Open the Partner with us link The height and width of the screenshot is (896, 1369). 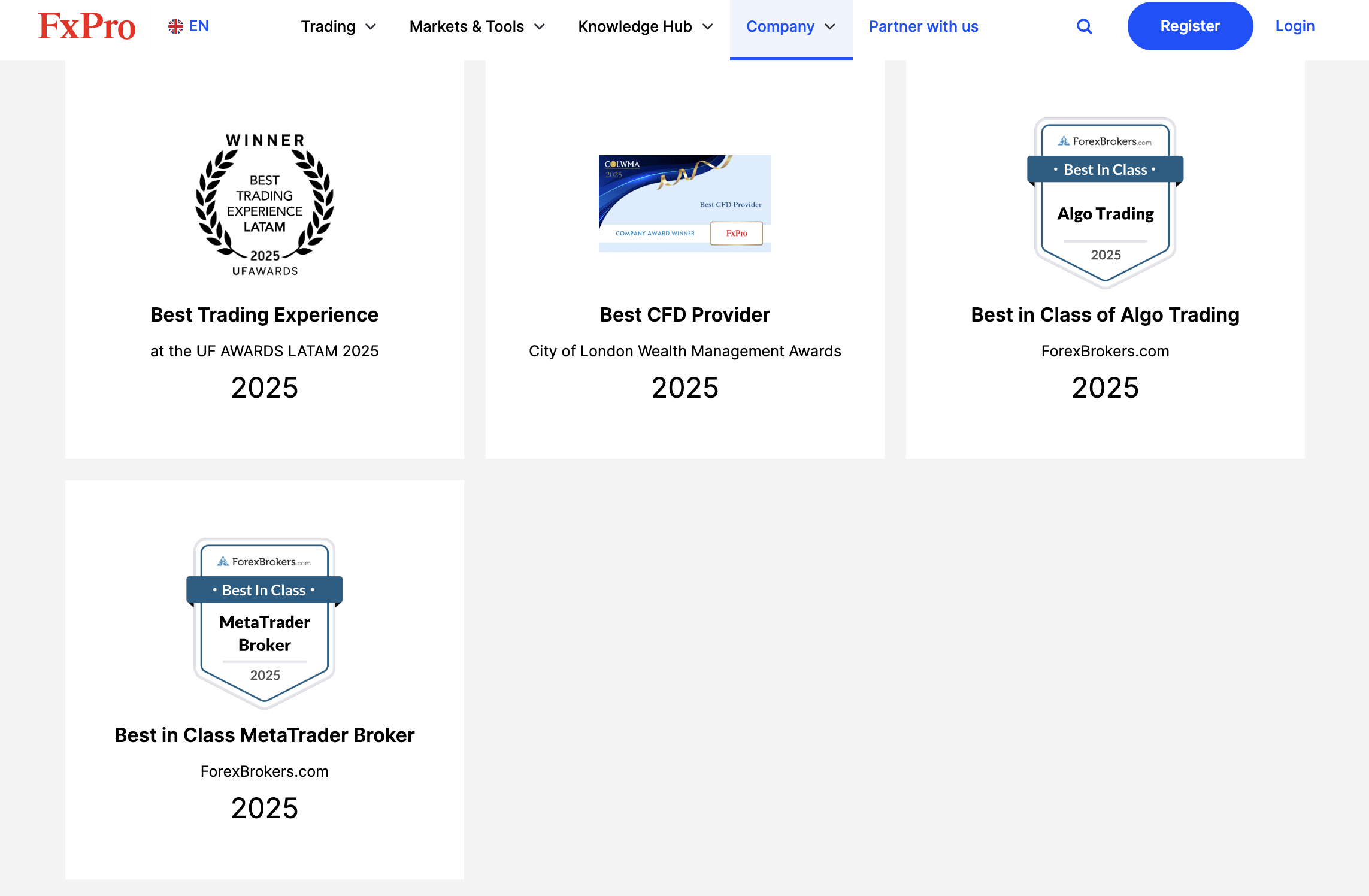[x=923, y=27]
